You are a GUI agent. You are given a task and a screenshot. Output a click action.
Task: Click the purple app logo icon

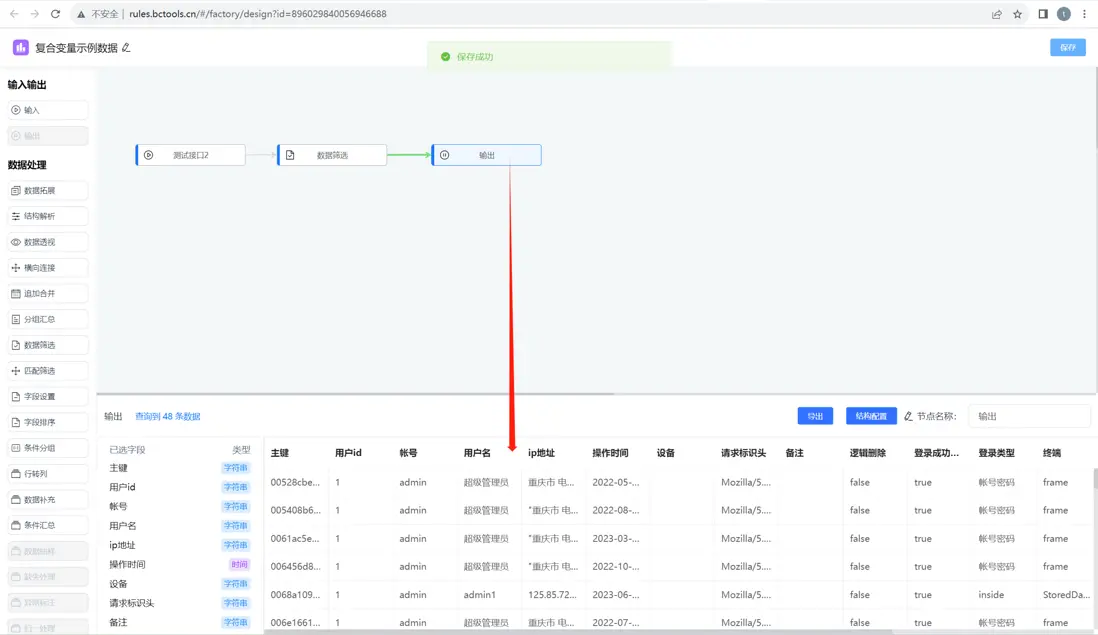click(x=20, y=48)
